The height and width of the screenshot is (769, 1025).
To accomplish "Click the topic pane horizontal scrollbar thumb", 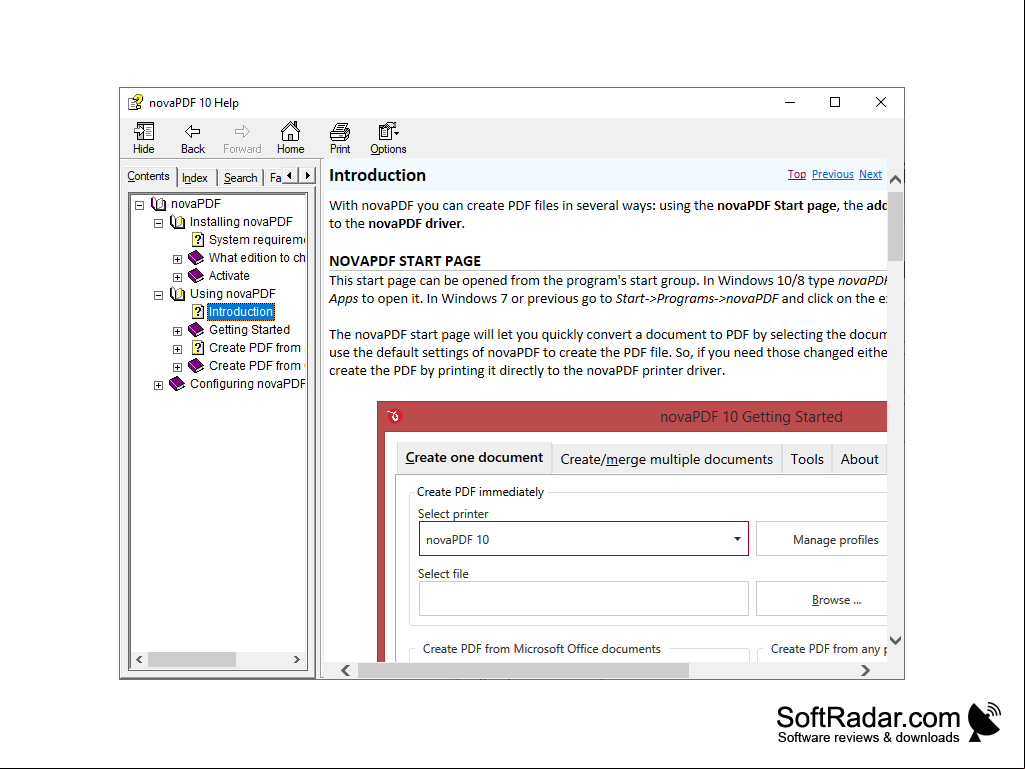I will [x=523, y=670].
